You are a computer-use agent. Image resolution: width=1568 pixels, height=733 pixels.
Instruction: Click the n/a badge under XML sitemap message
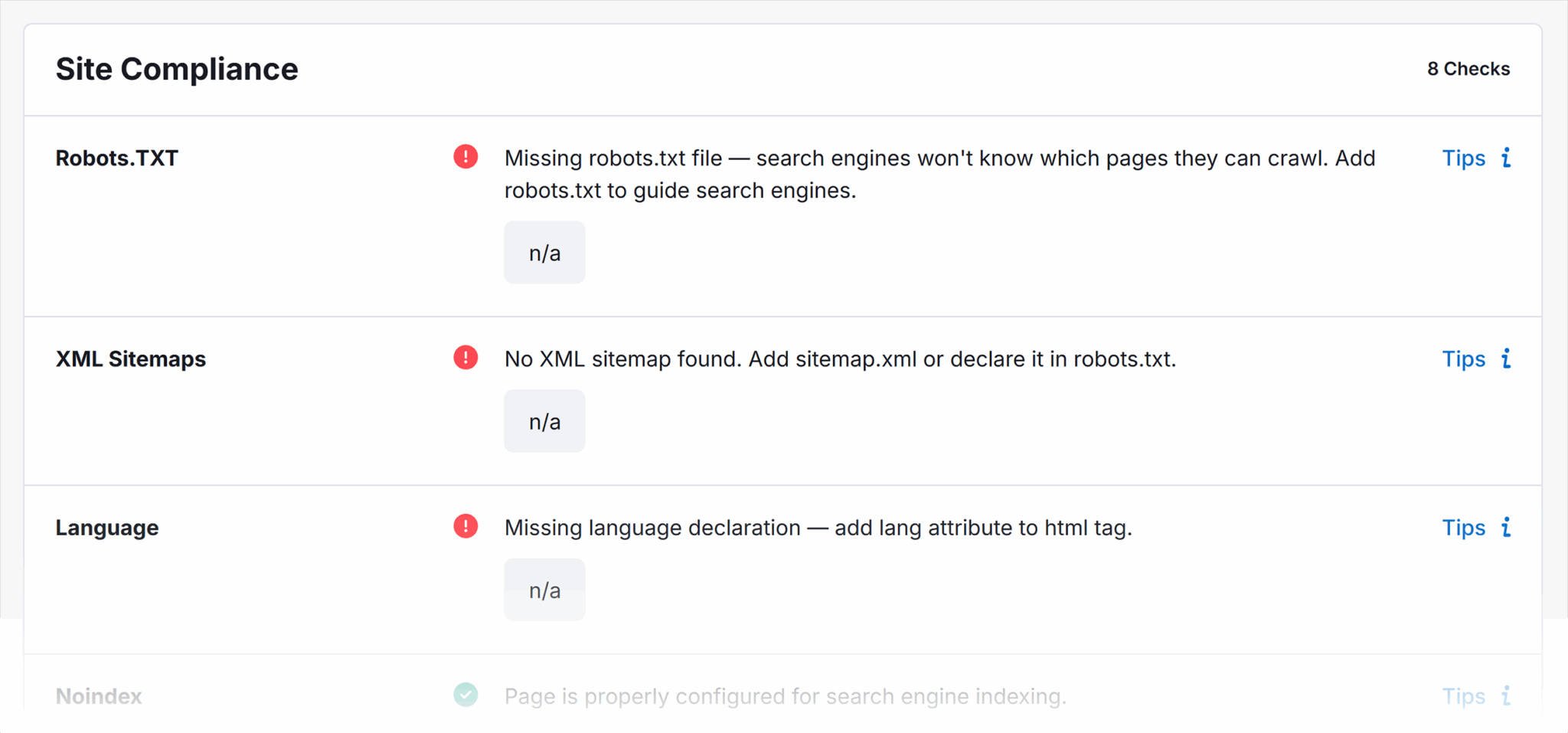[x=544, y=421]
